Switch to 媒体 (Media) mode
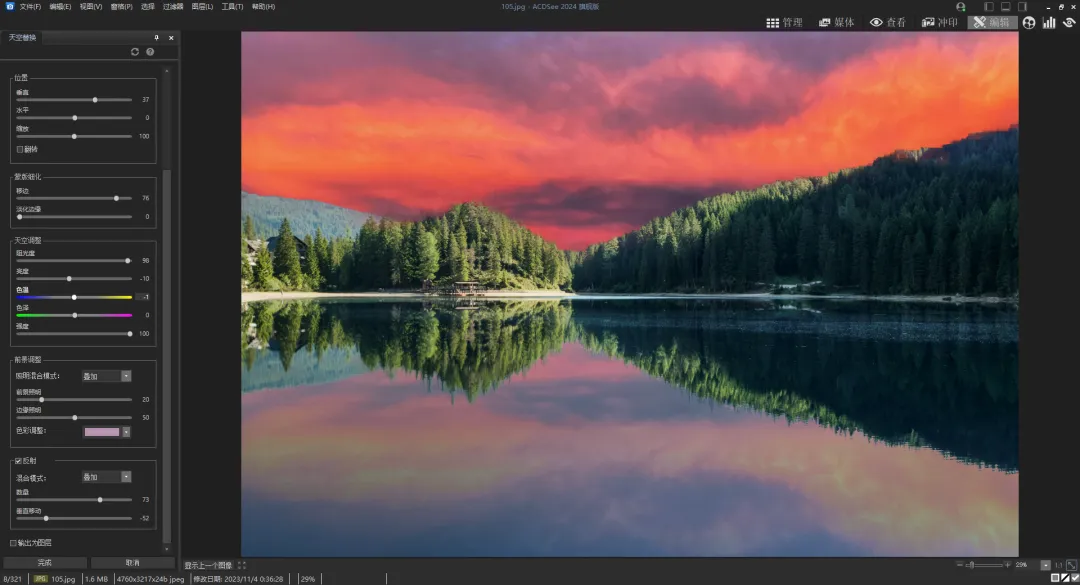 [836, 23]
